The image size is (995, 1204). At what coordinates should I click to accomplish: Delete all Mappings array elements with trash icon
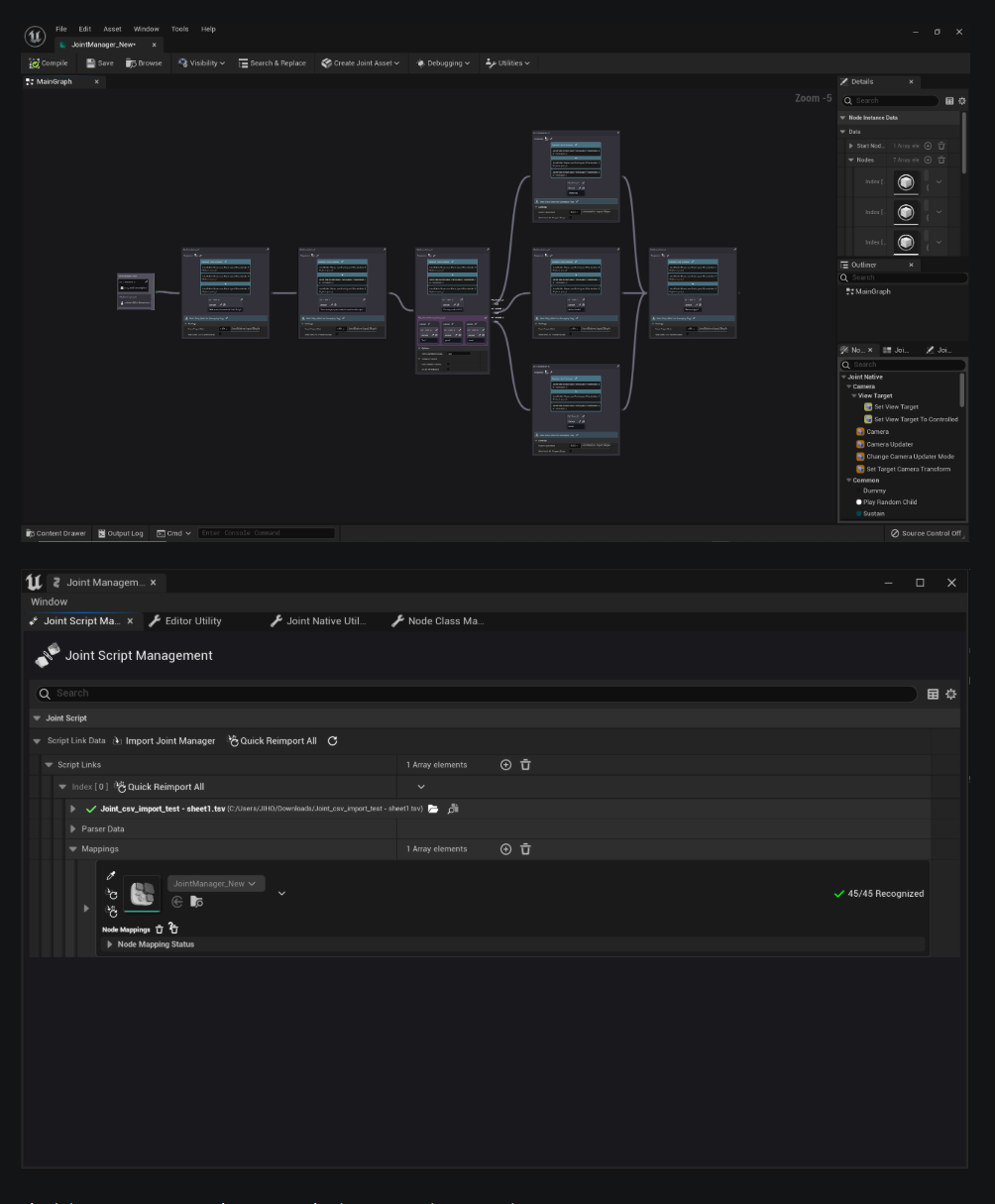(526, 849)
